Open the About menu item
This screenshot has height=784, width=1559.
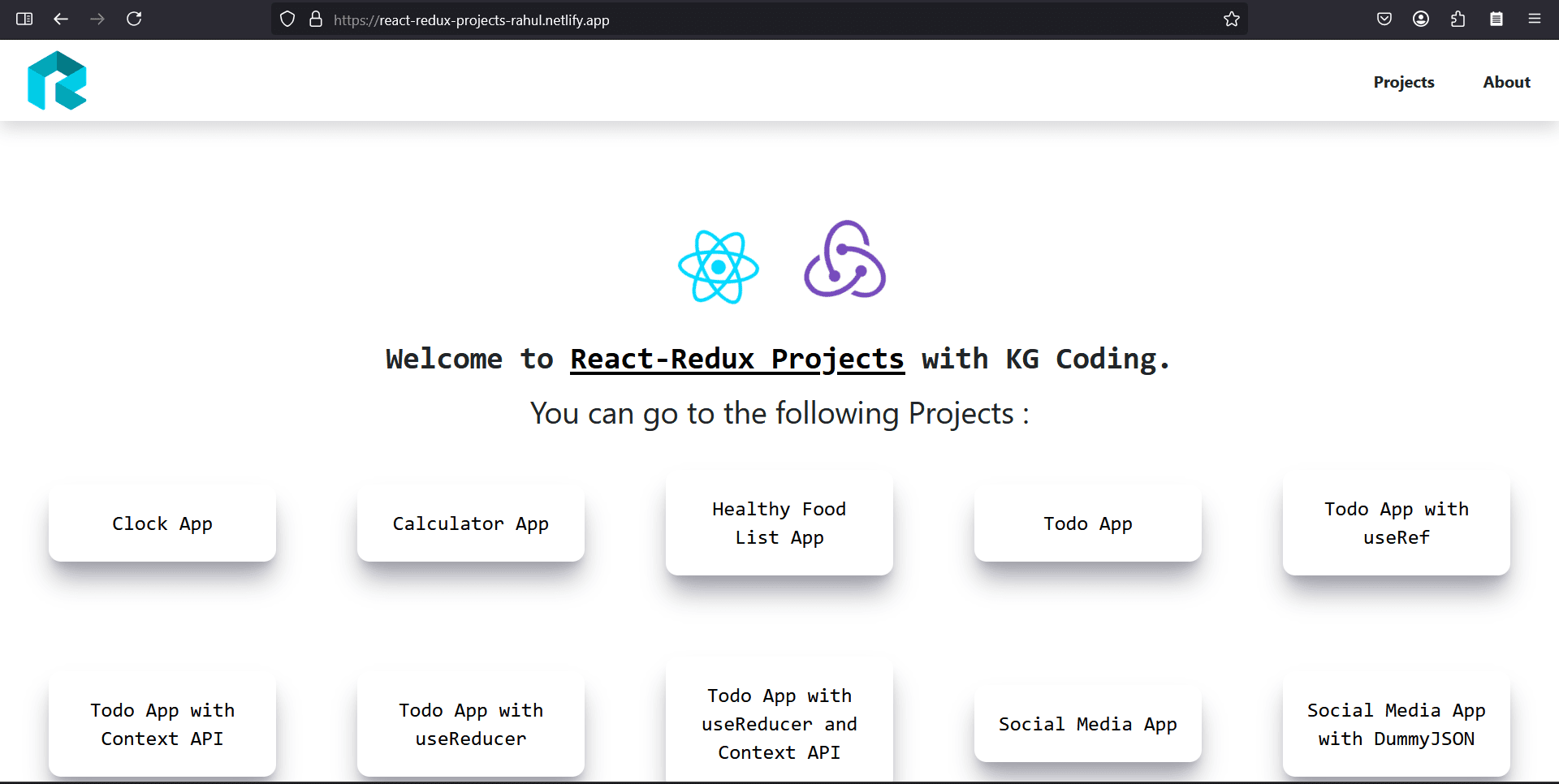1507,81
